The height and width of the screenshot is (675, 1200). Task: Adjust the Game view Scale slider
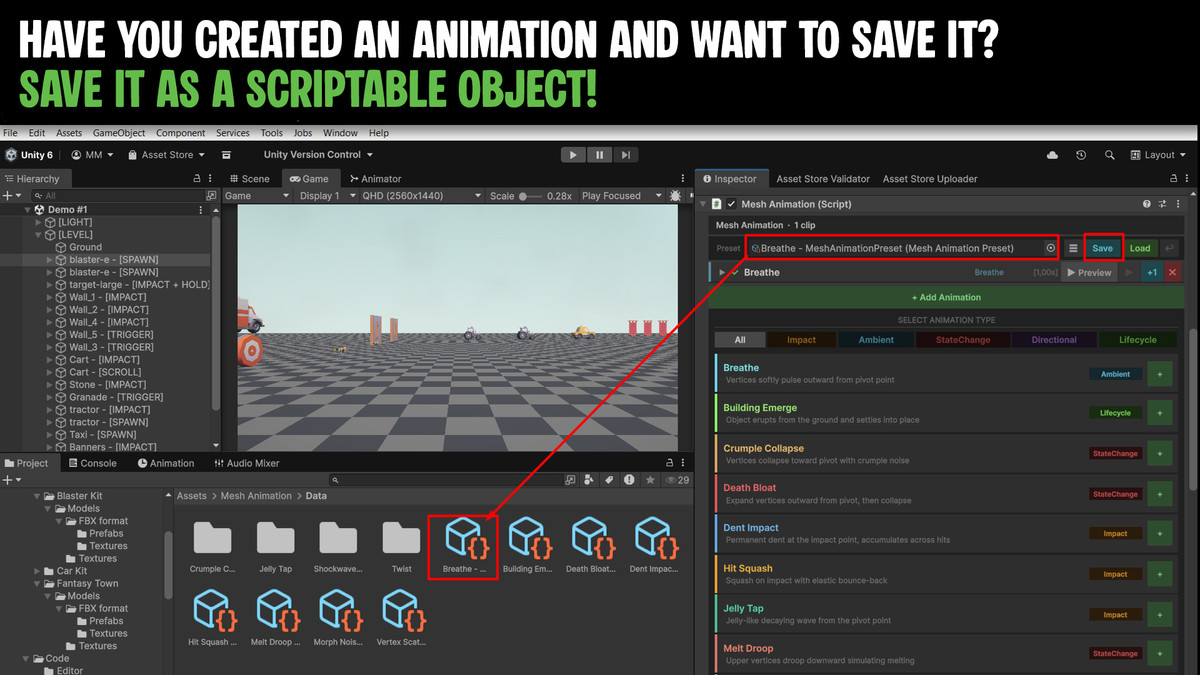click(x=531, y=196)
